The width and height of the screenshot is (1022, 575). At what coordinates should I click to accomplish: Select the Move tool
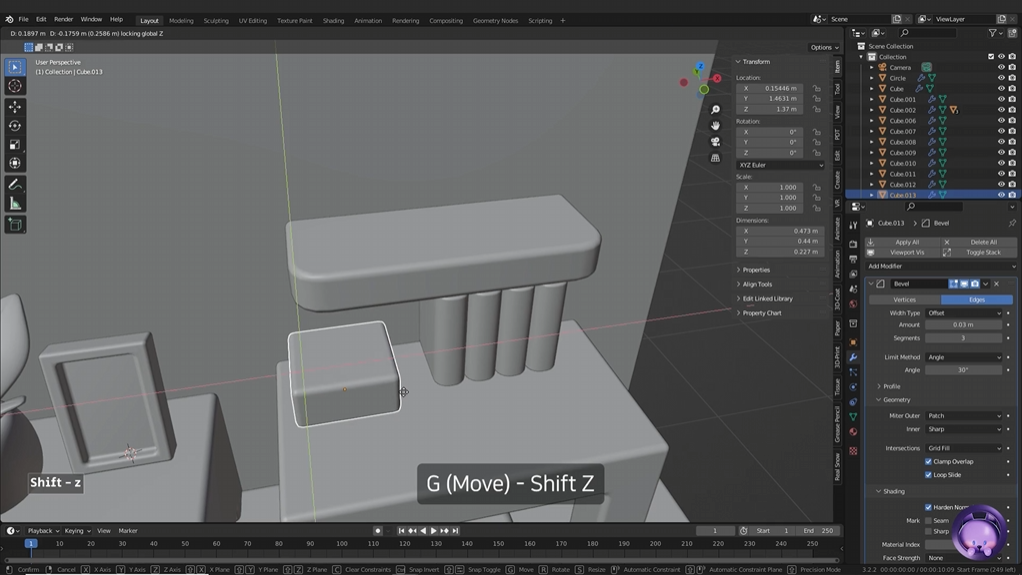15,107
